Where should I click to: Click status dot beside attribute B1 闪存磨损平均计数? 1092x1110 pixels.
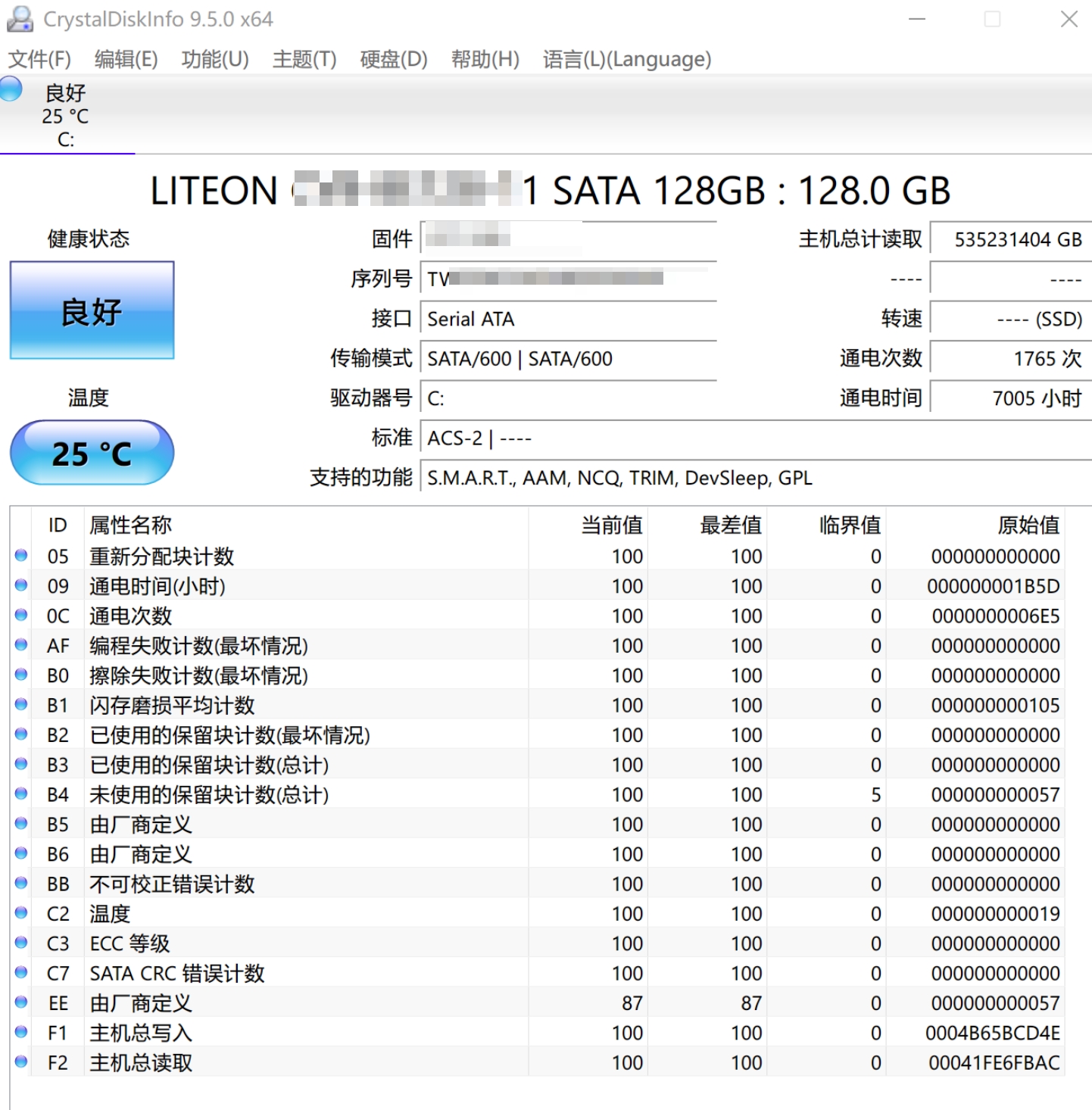coord(21,705)
